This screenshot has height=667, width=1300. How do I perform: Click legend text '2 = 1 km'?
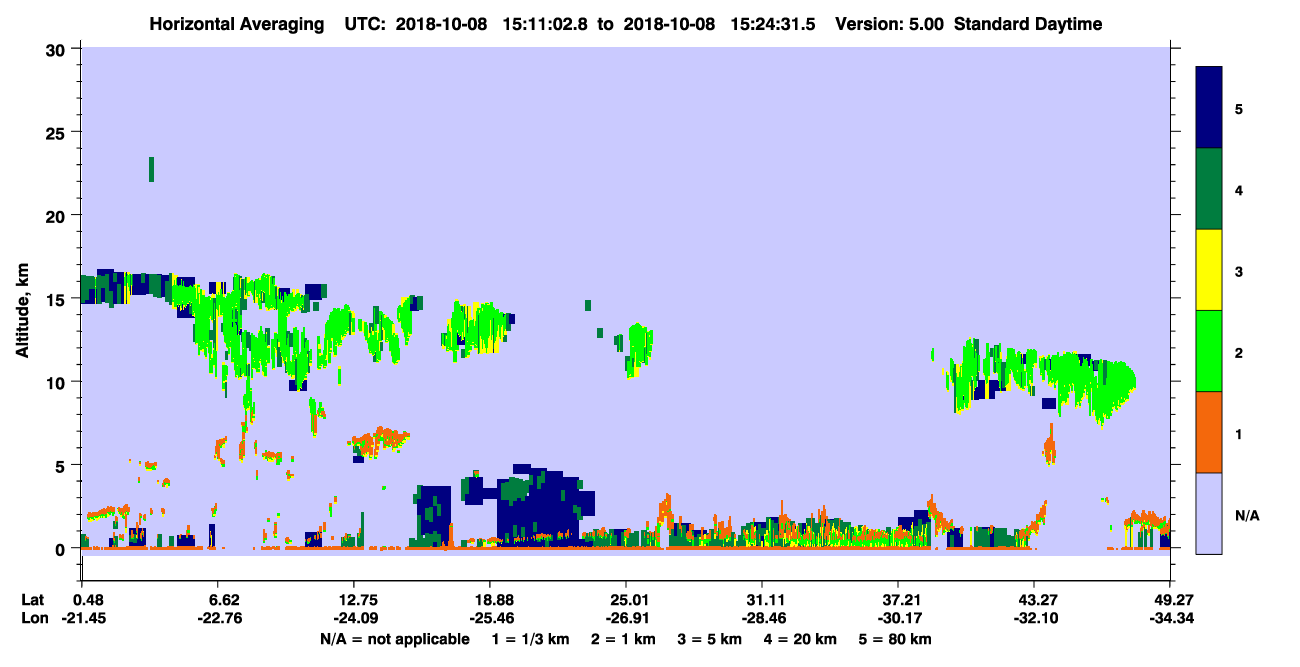(x=625, y=638)
